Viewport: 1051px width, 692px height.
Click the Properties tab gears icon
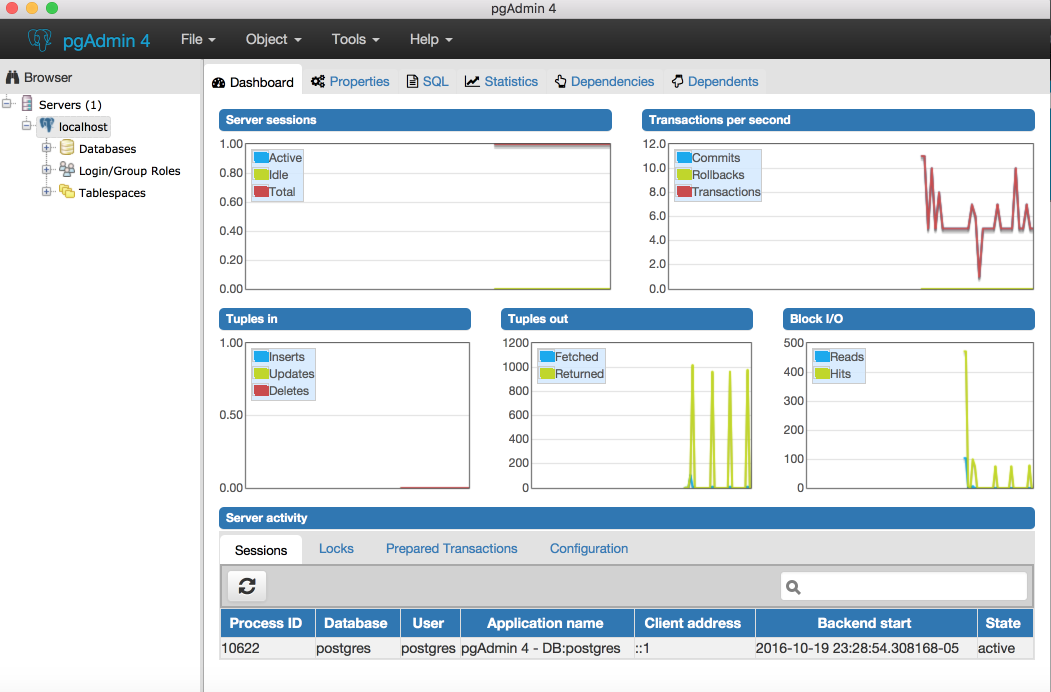(318, 81)
